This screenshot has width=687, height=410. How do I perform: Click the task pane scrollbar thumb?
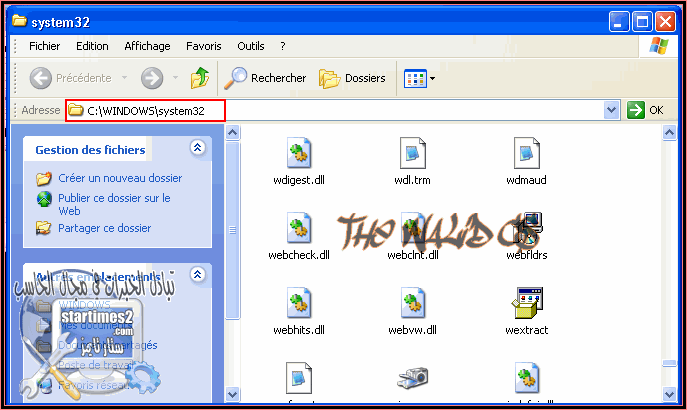[x=233, y=230]
